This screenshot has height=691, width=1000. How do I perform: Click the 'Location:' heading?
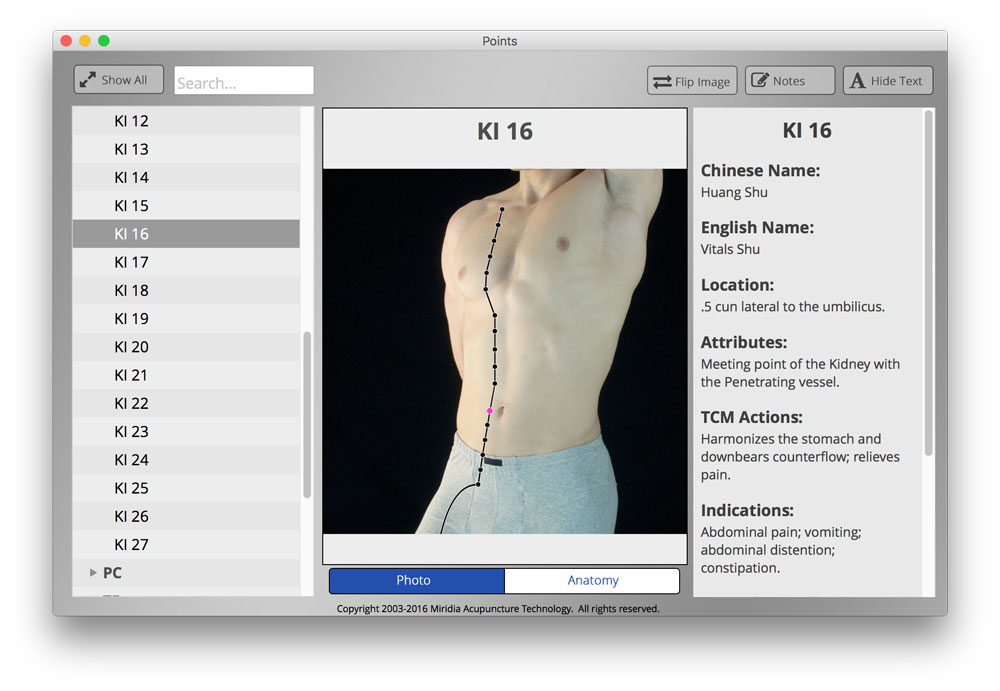737,285
